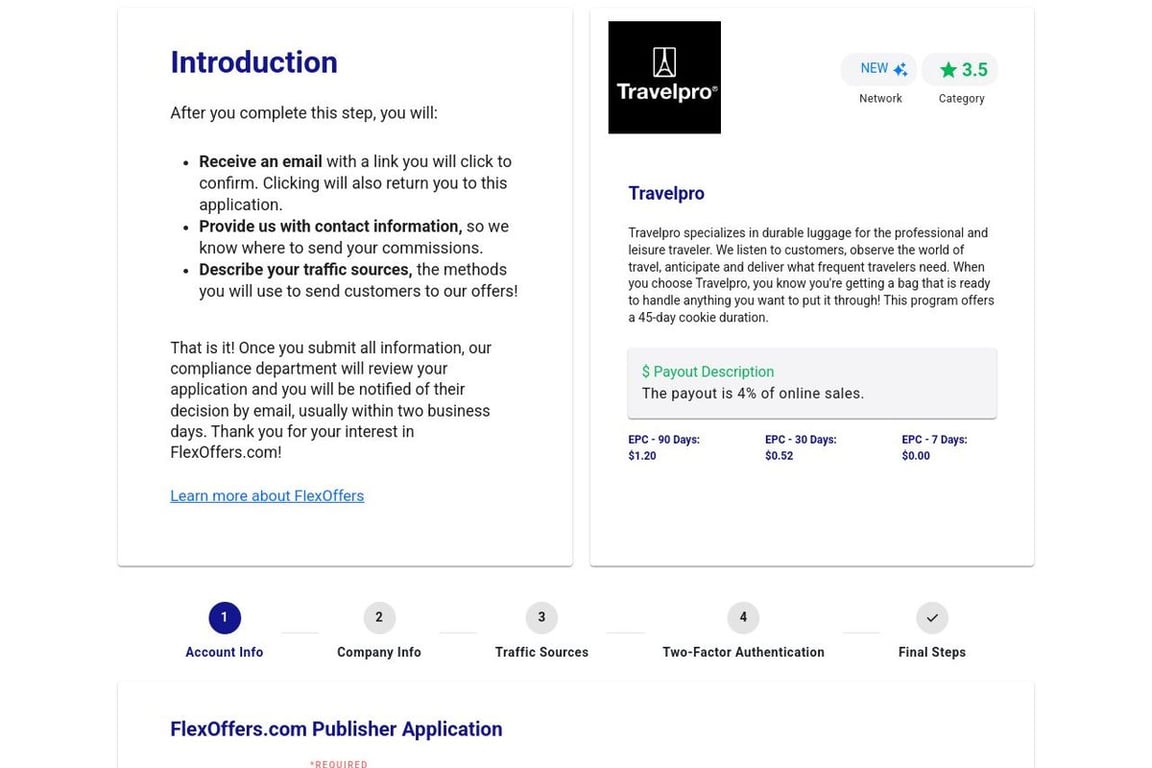
Task: Click the $0.52 EPC value
Action: [x=779, y=456]
